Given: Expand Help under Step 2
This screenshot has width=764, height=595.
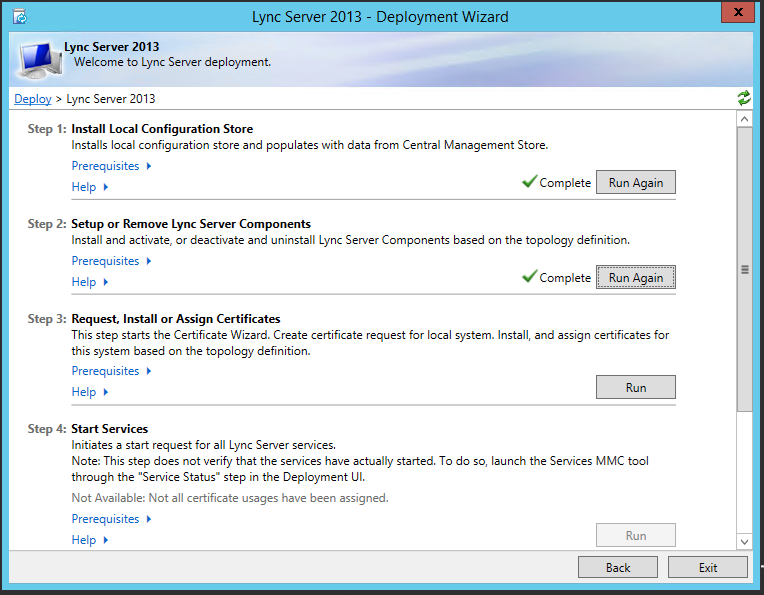Looking at the screenshot, I should pyautogui.click(x=90, y=282).
